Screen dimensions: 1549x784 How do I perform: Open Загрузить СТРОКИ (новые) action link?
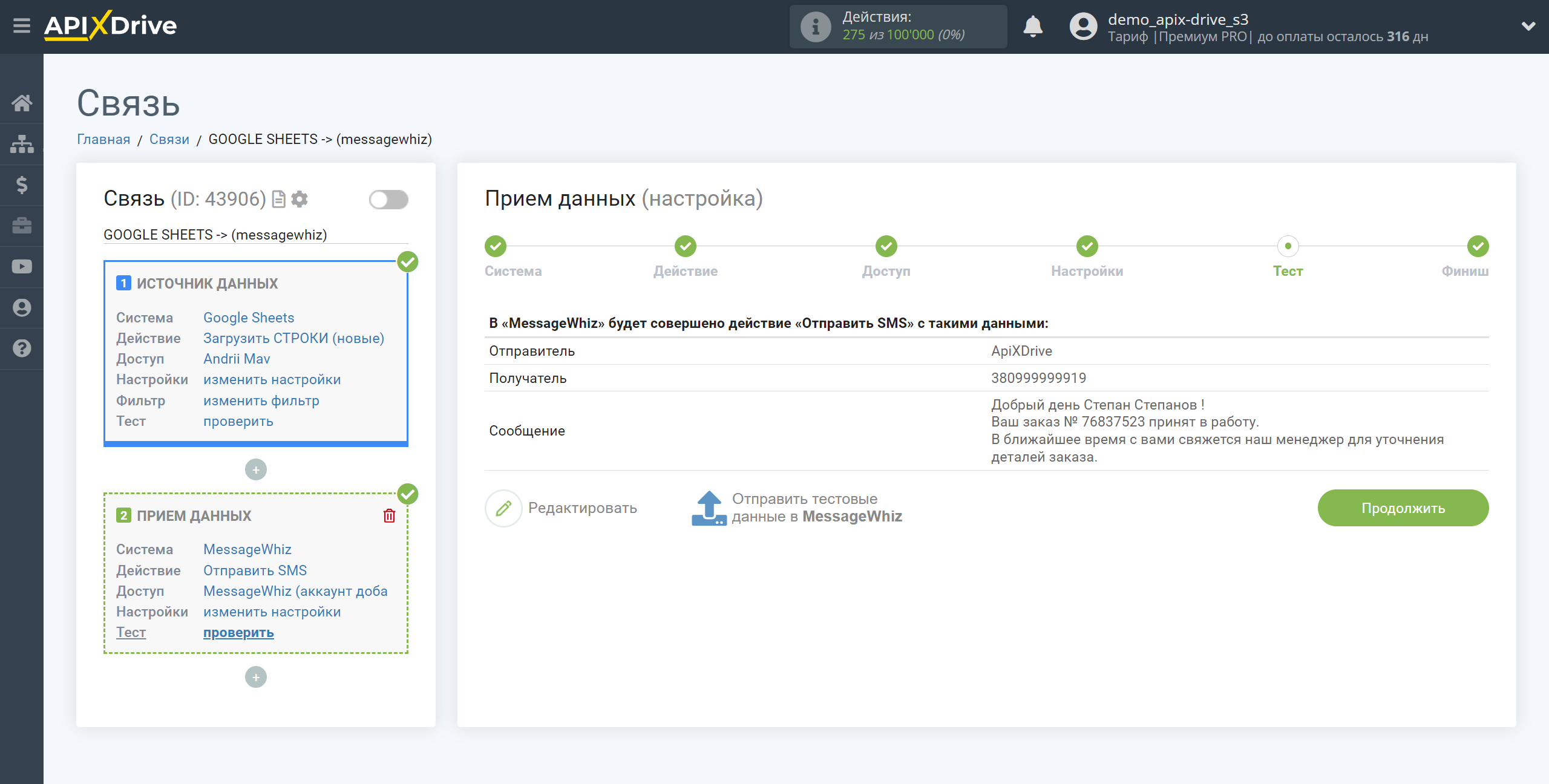point(293,338)
